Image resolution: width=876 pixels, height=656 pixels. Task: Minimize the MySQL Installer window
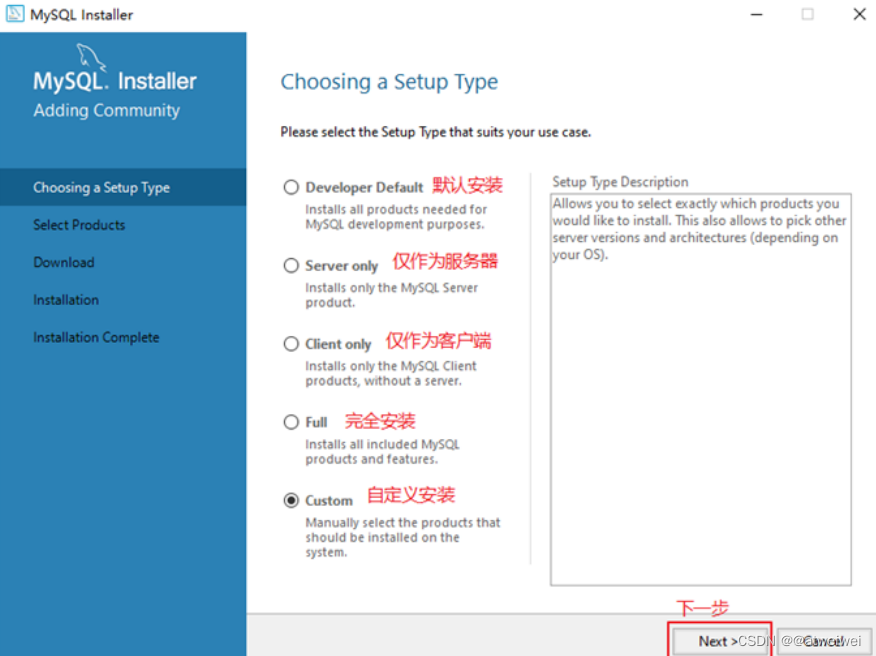(756, 15)
